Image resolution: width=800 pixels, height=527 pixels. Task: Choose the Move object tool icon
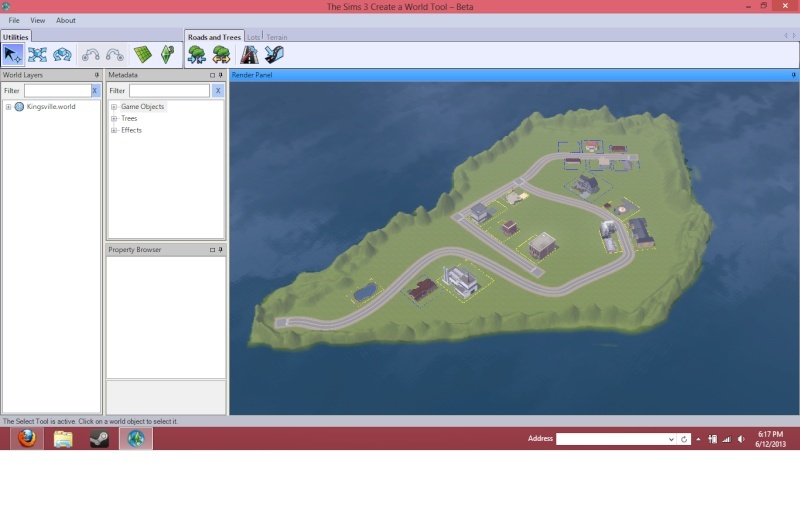point(37,55)
